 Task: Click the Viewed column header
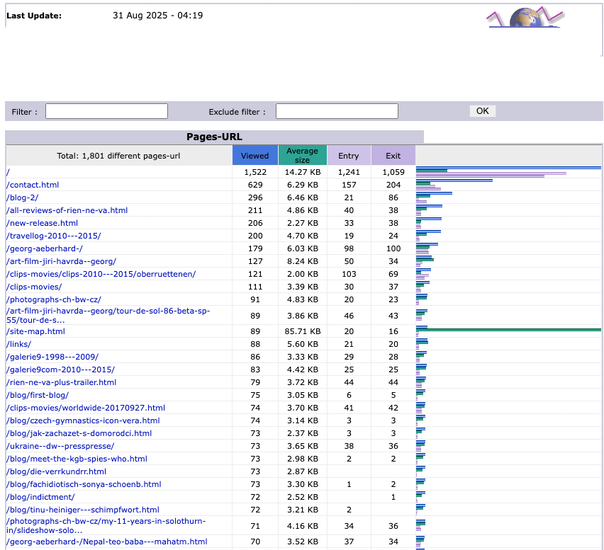pos(255,155)
